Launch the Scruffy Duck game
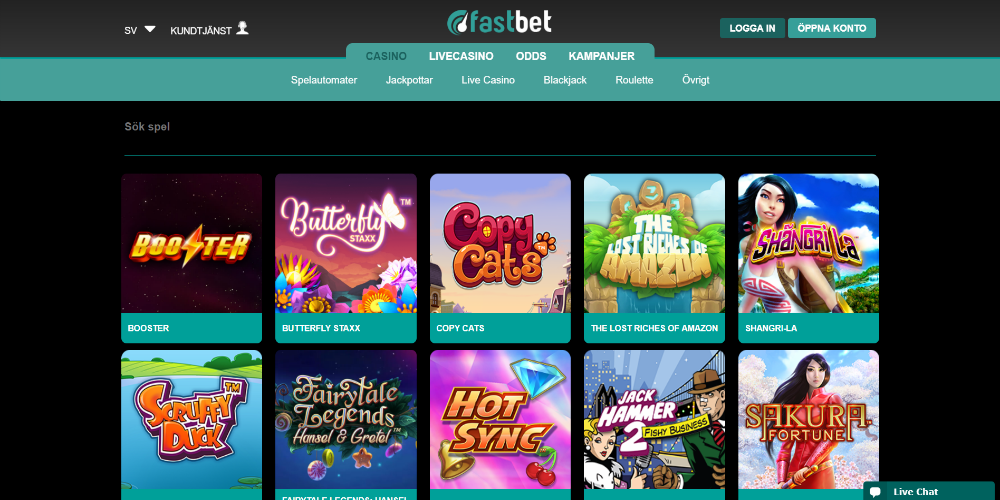Image resolution: width=1000 pixels, height=500 pixels. point(191,420)
